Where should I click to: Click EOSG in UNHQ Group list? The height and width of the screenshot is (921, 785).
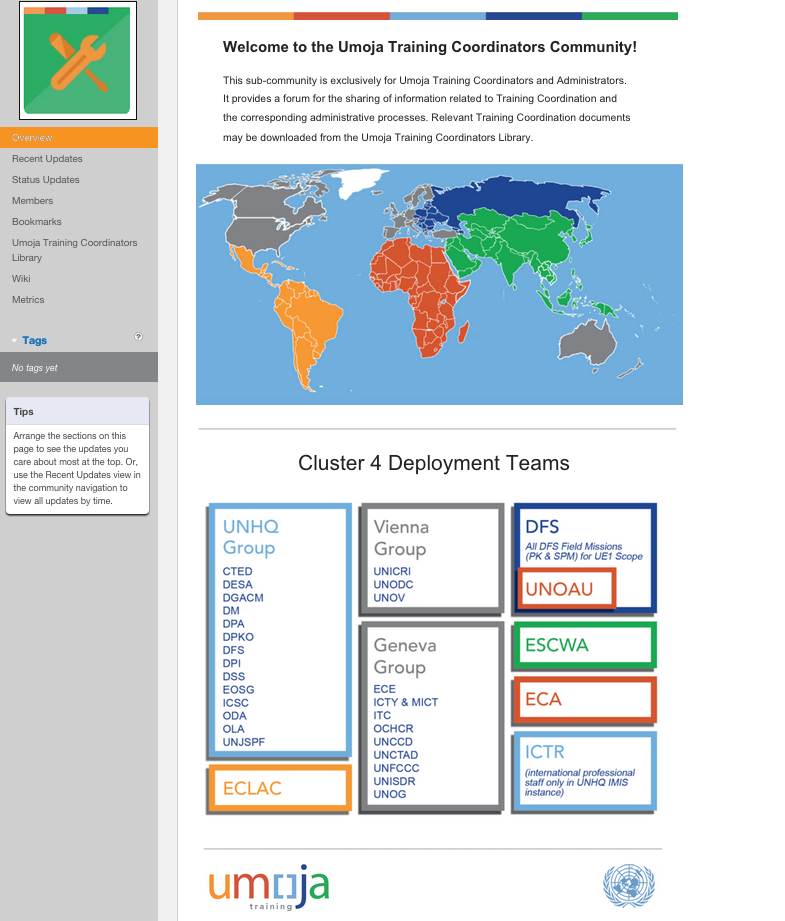[238, 690]
